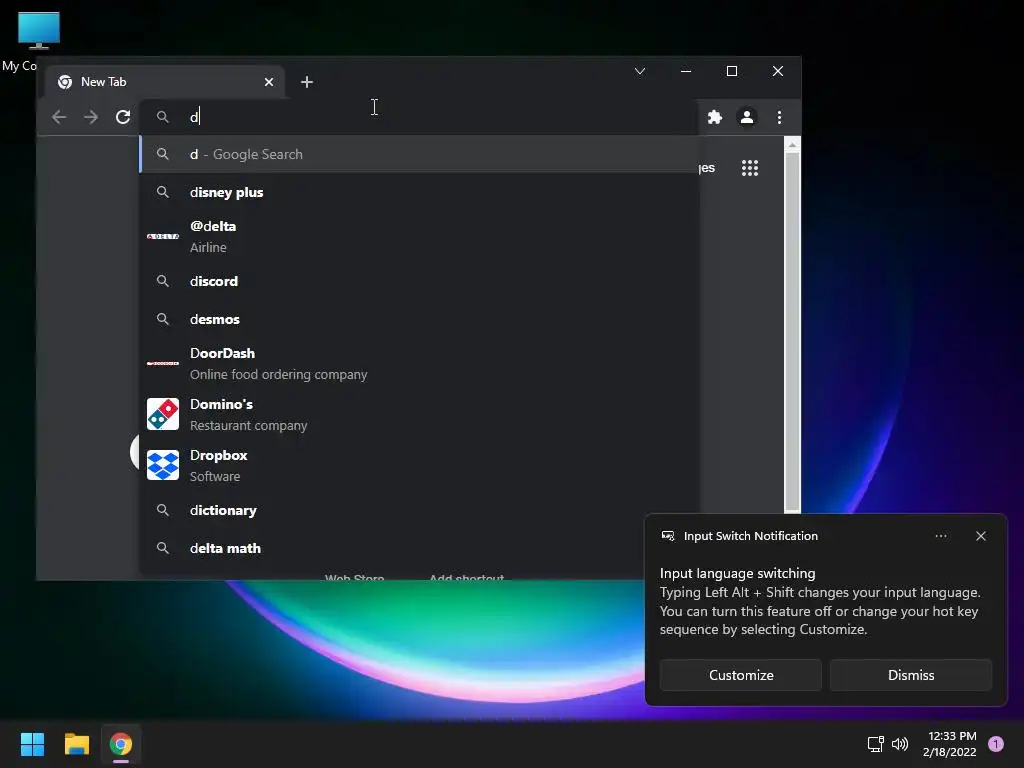Click the Chrome page vertical scrollbar
The image size is (1024, 768).
[792, 332]
